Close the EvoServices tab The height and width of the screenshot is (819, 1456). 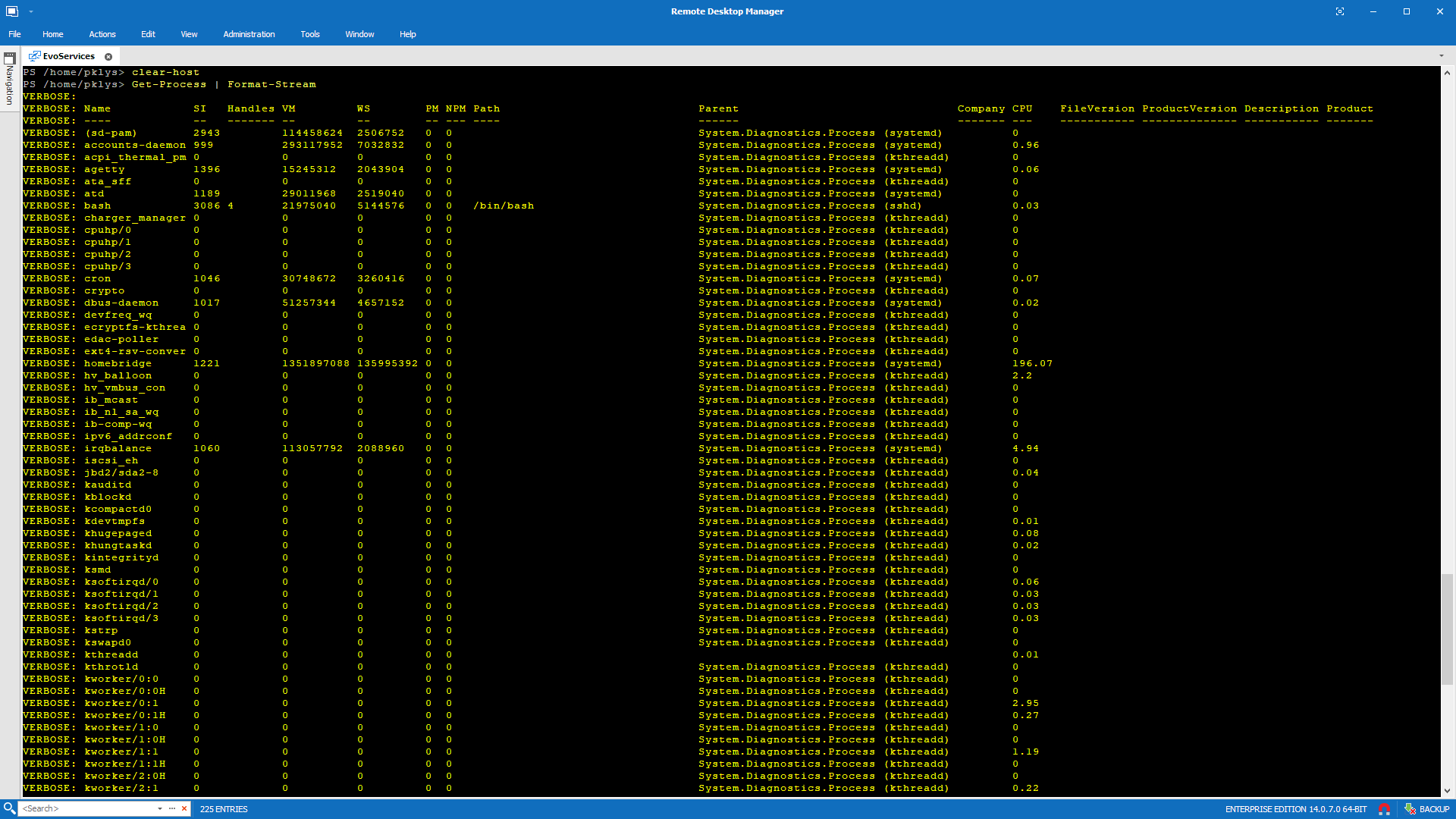(108, 55)
